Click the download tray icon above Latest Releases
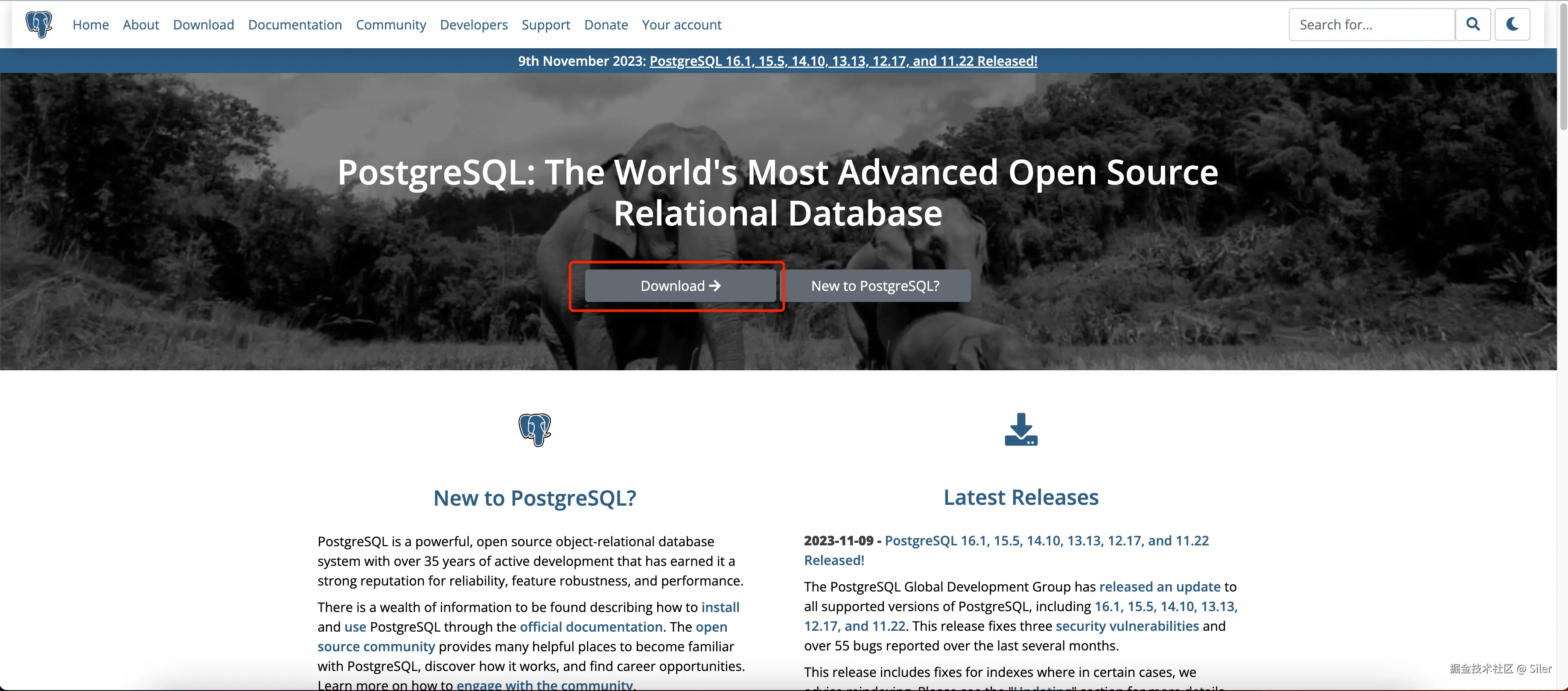The width and height of the screenshot is (1568, 691). 1021,430
